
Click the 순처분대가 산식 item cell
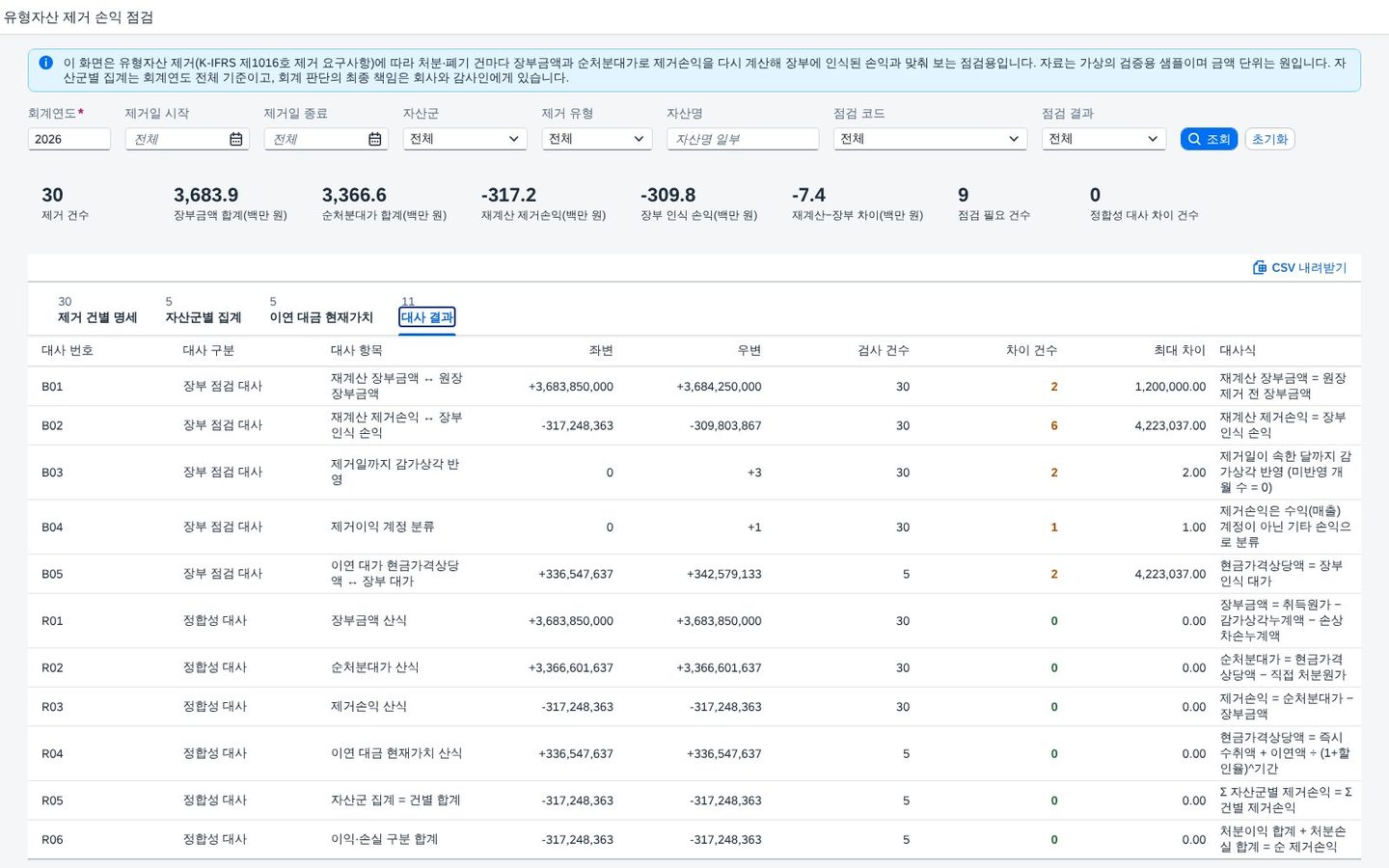(374, 666)
